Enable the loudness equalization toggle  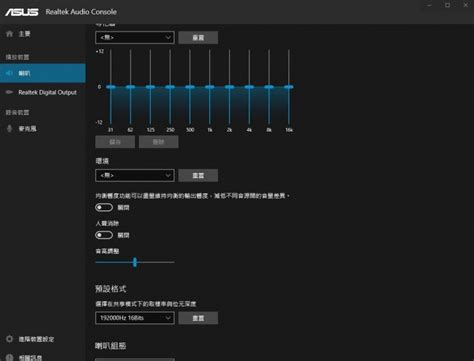[x=104, y=207]
